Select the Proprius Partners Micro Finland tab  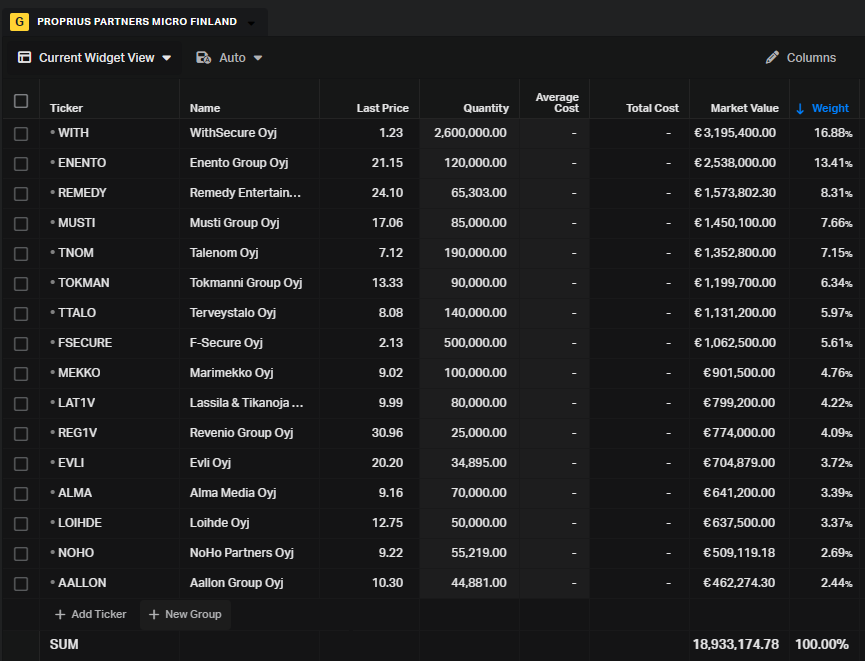[137, 21]
